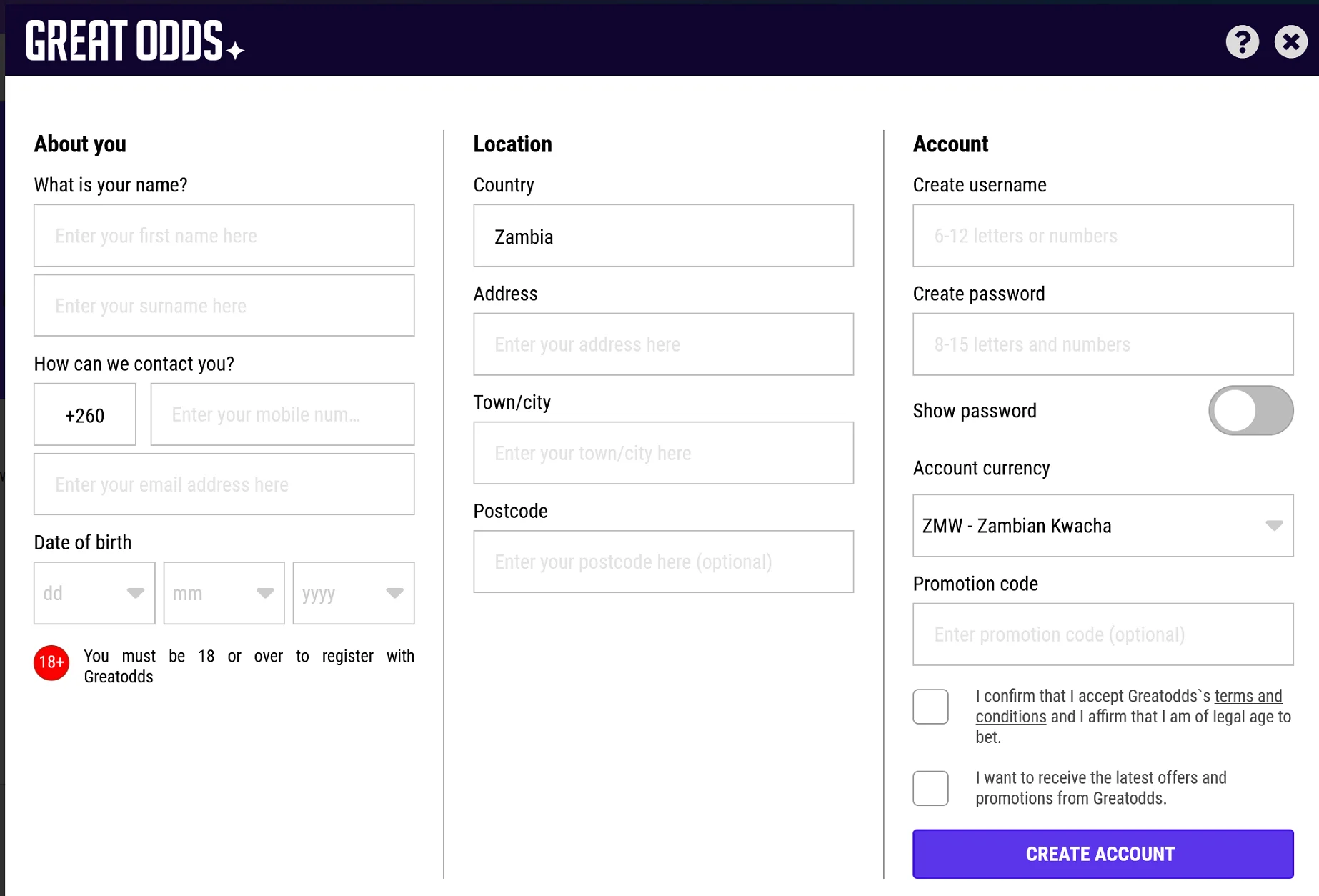
Task: Focus the first name input field
Action: point(224,236)
